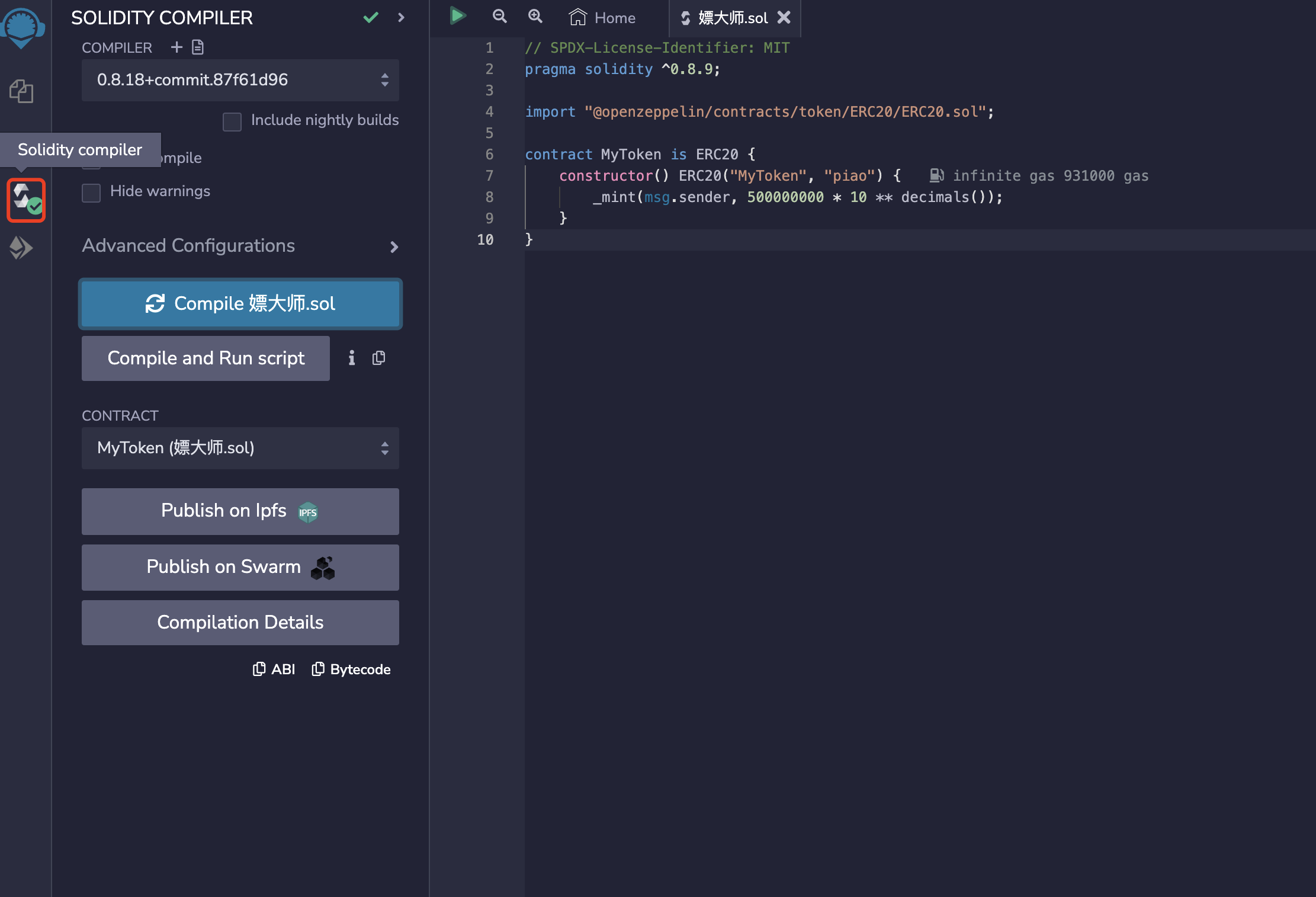1316x897 pixels.
Task: Enable Include nightly builds checkbox
Action: coord(232,121)
